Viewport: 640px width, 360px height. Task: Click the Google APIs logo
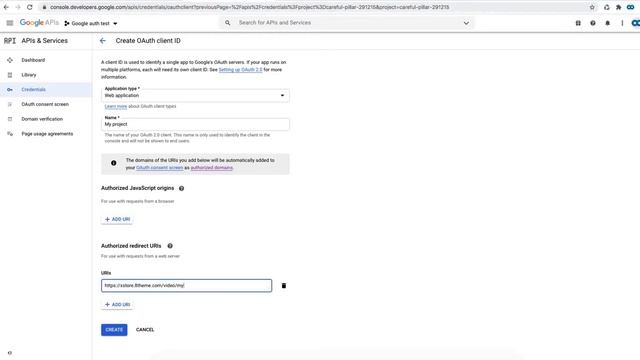[39, 23]
